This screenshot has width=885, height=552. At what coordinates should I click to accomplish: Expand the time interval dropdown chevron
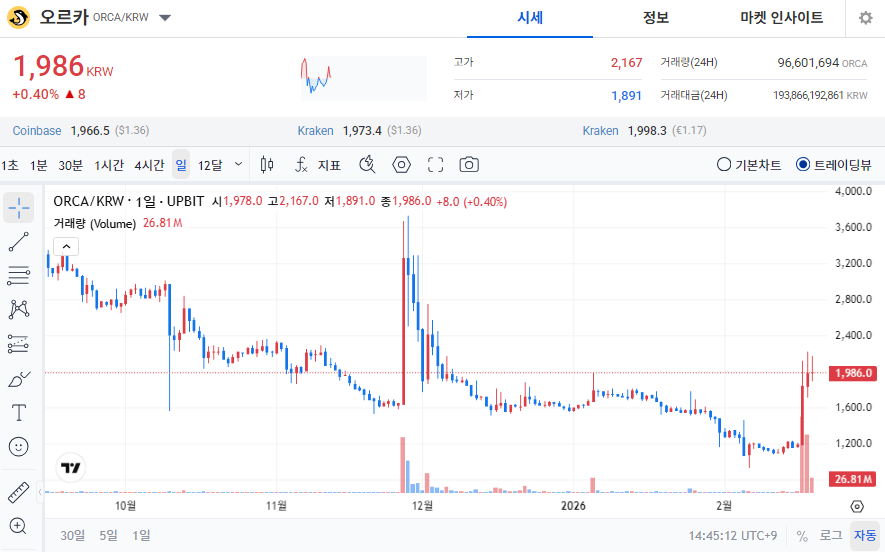[238, 164]
